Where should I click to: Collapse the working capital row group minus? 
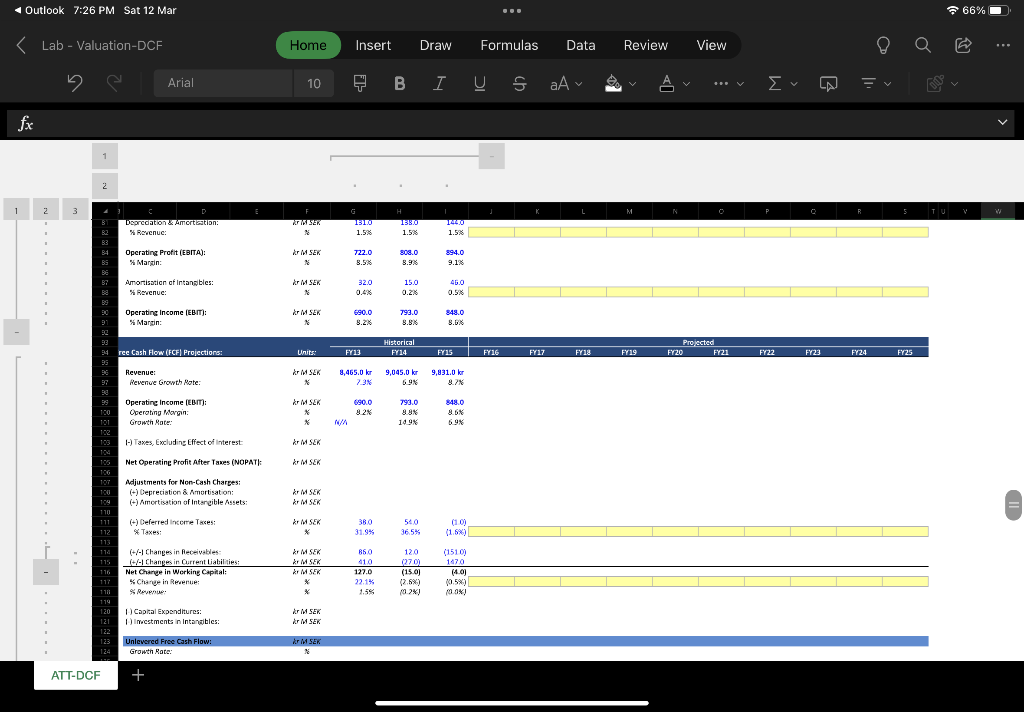46,572
